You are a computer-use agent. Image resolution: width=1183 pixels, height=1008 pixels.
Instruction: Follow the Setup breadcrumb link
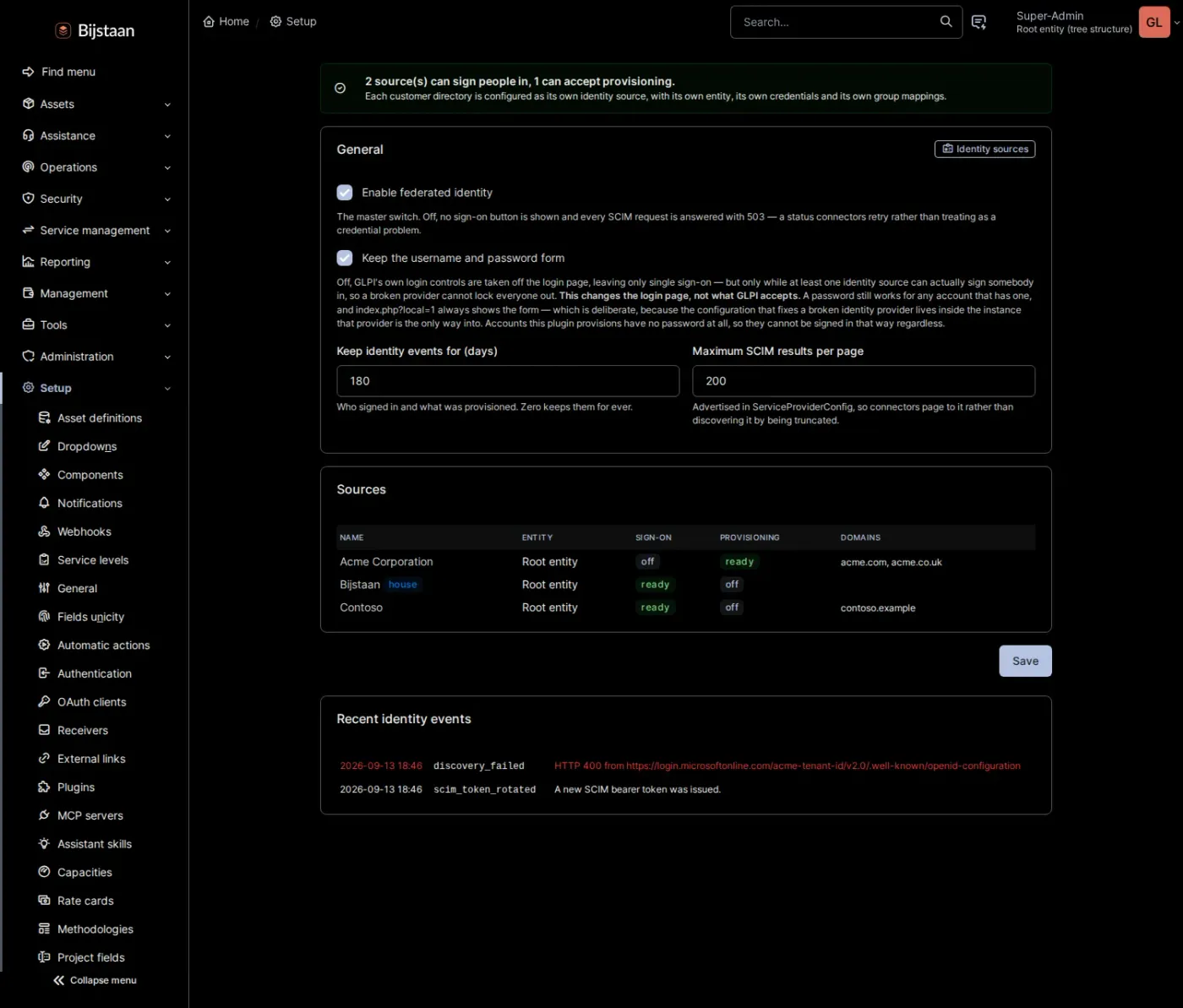pyautogui.click(x=293, y=21)
